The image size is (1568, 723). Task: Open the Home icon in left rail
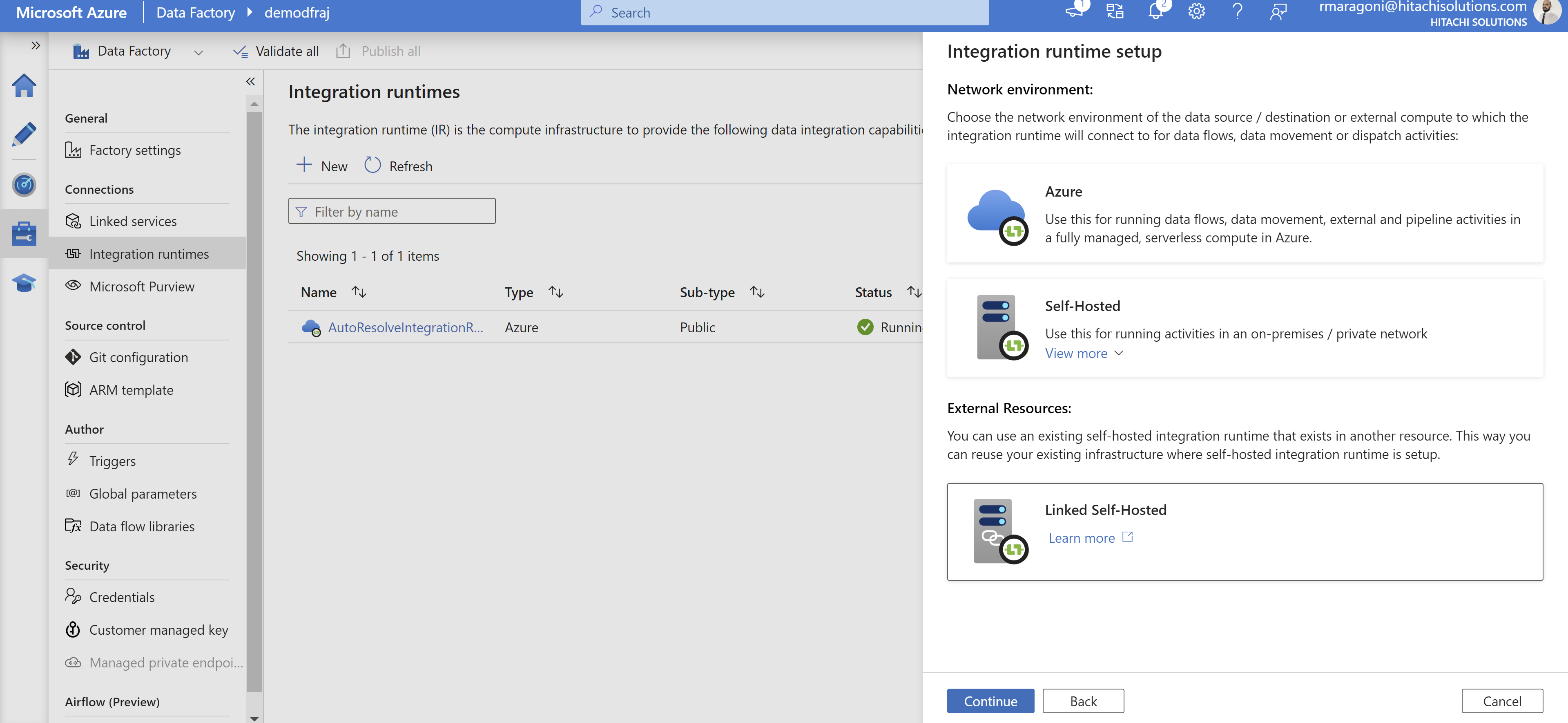click(24, 86)
